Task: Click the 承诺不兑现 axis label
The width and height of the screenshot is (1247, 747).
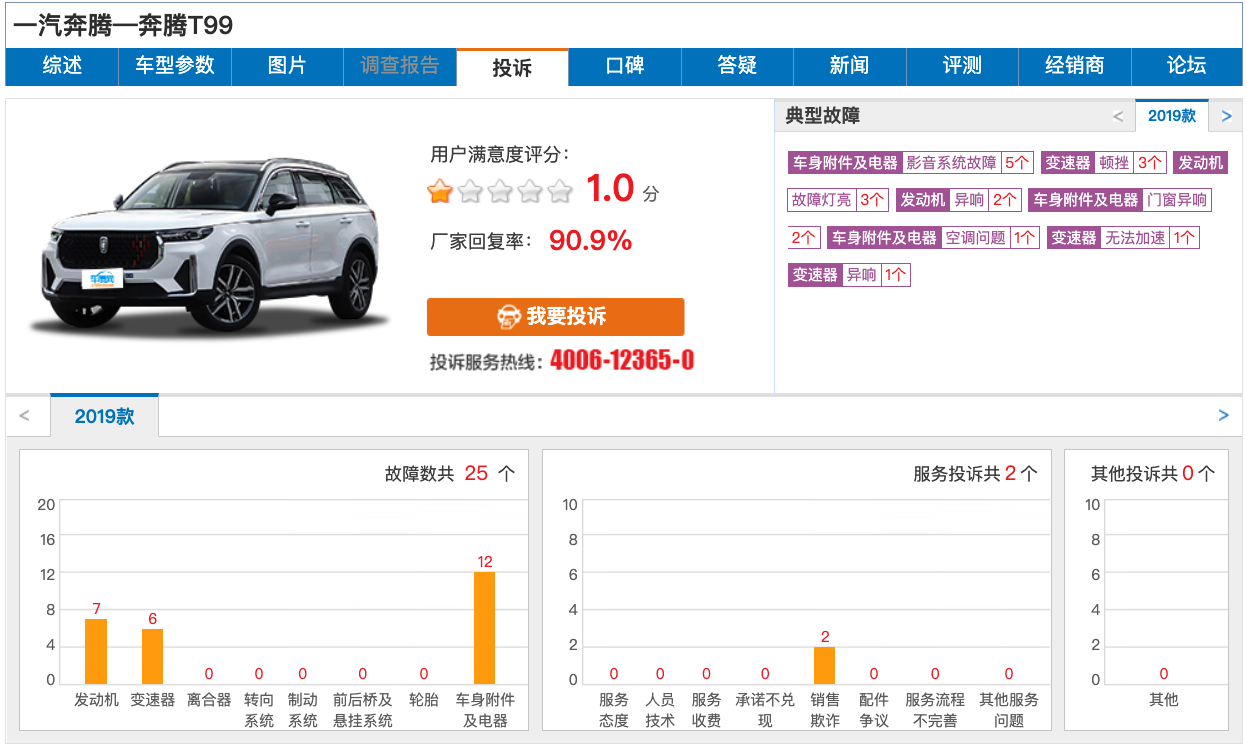Action: 765,710
